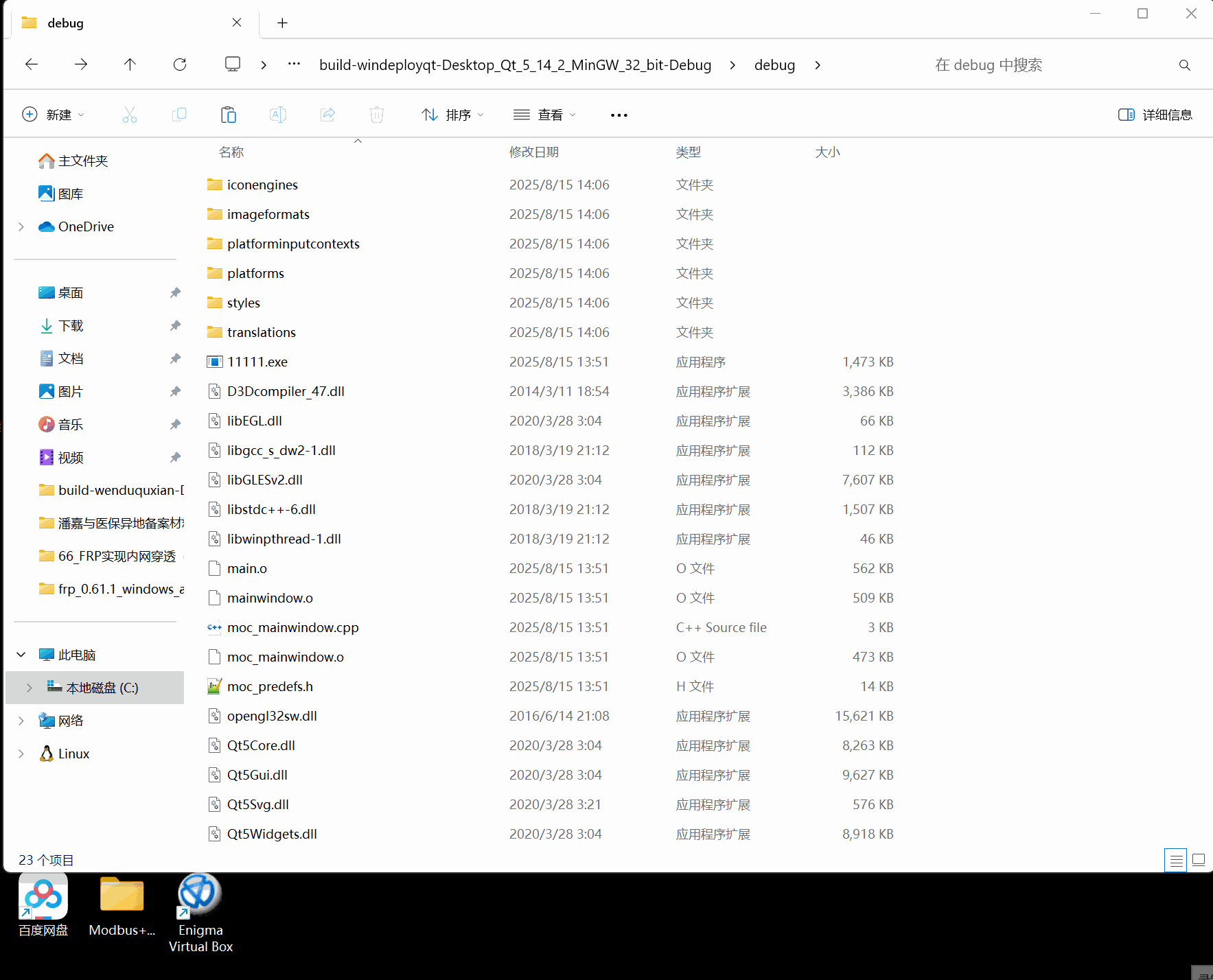Viewport: 1213px width, 980px height.
Task: Launch Enigma Virtual Box shortcut
Action: tap(200, 913)
